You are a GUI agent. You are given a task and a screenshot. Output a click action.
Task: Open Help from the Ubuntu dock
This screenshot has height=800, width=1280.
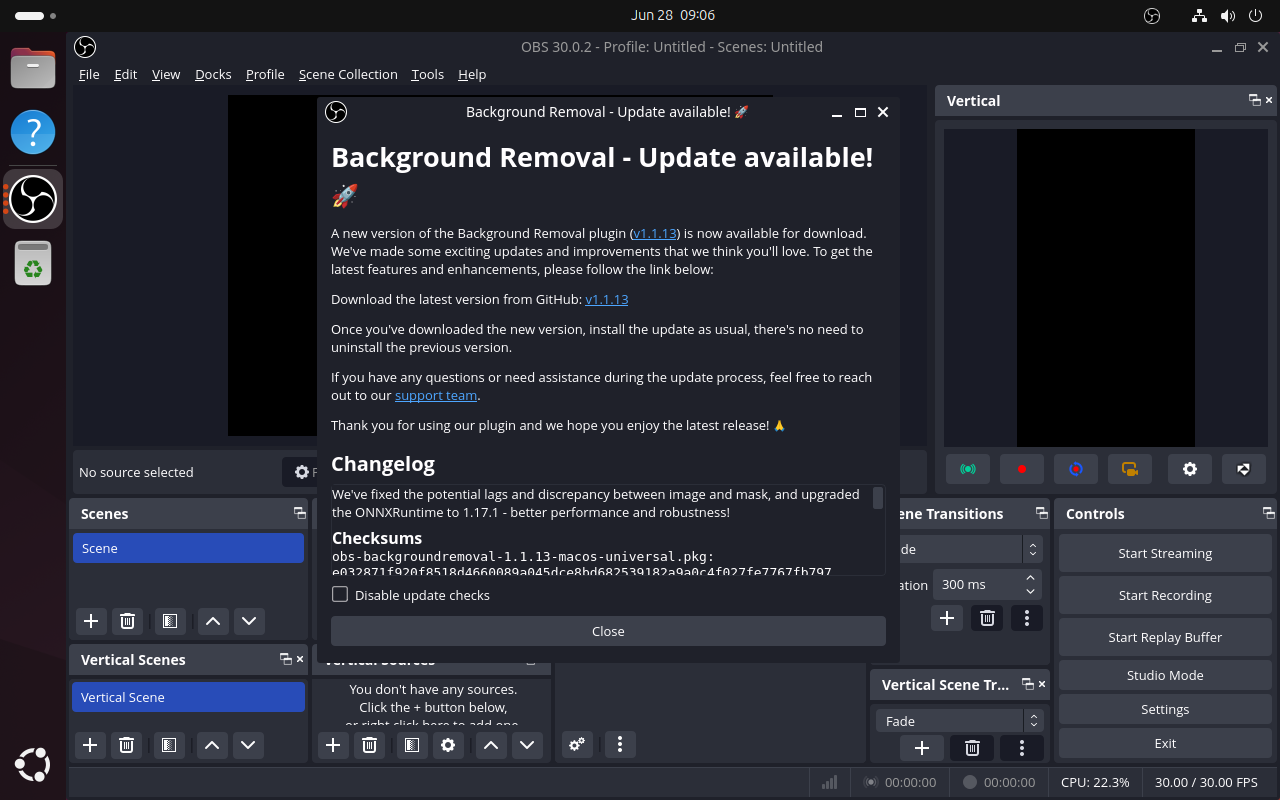click(x=33, y=132)
